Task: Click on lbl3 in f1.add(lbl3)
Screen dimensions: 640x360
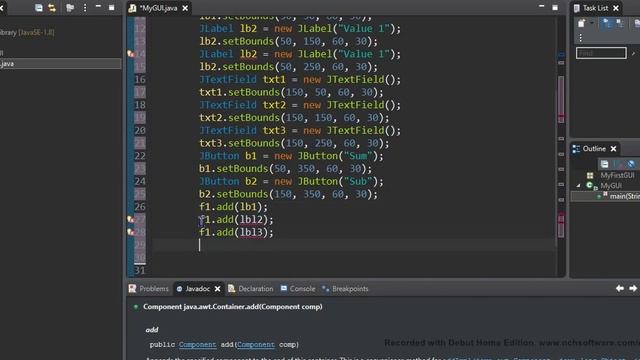Action: coord(251,232)
